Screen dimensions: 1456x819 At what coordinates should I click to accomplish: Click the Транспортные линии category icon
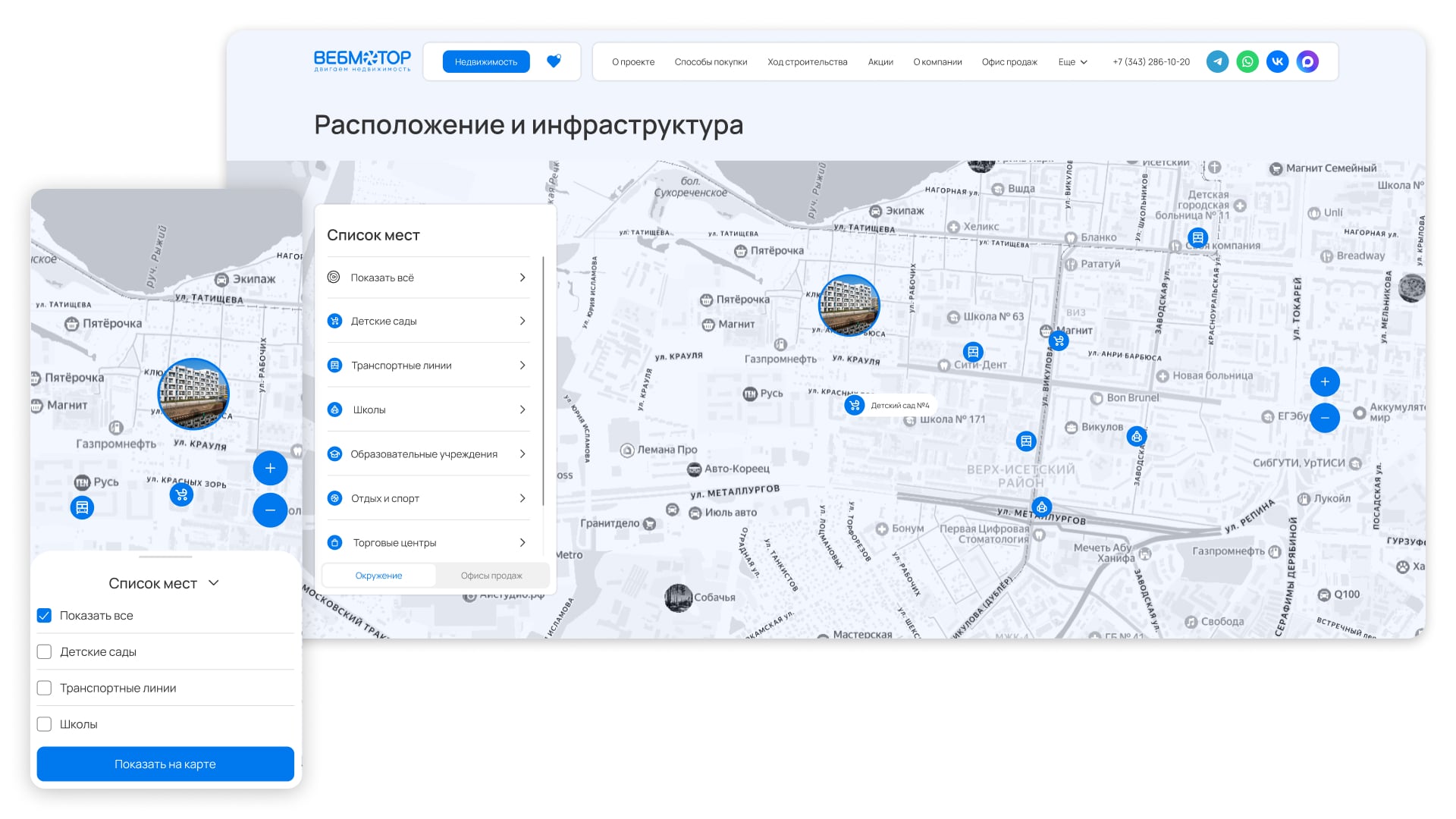(x=334, y=366)
